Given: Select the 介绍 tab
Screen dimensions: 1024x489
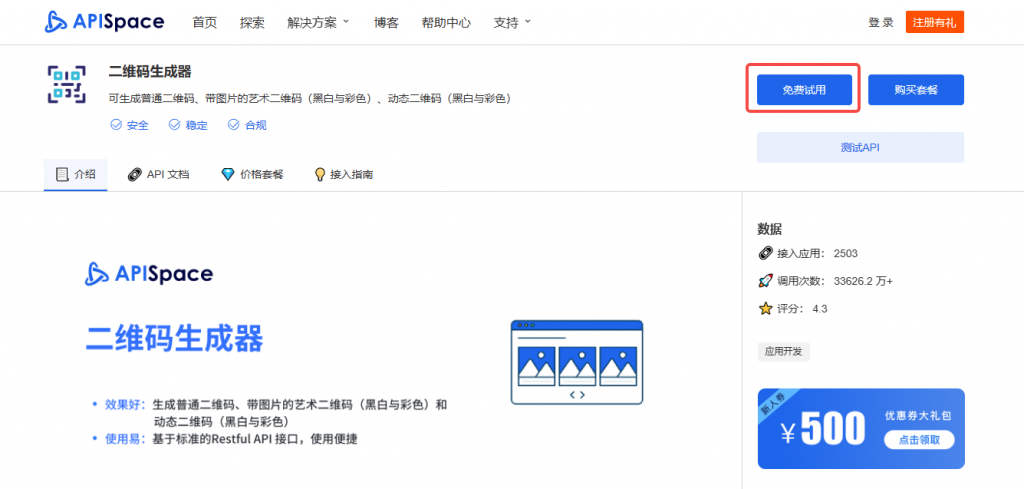Looking at the screenshot, I should pyautogui.click(x=77, y=174).
